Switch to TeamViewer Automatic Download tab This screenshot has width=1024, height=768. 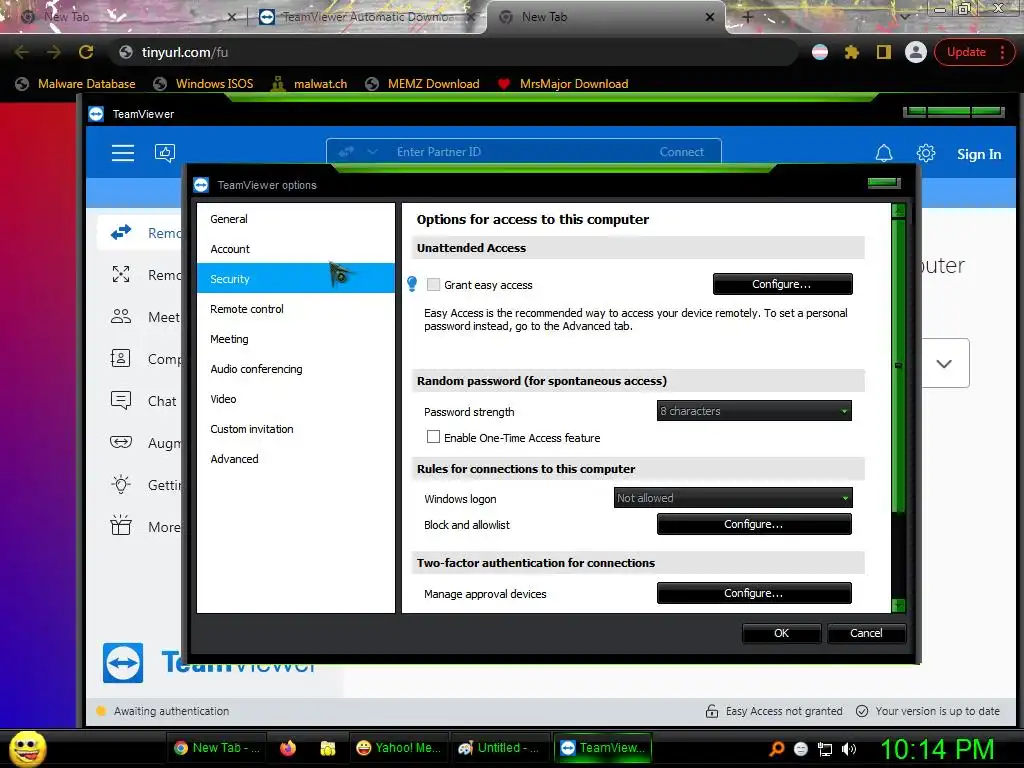click(x=367, y=17)
